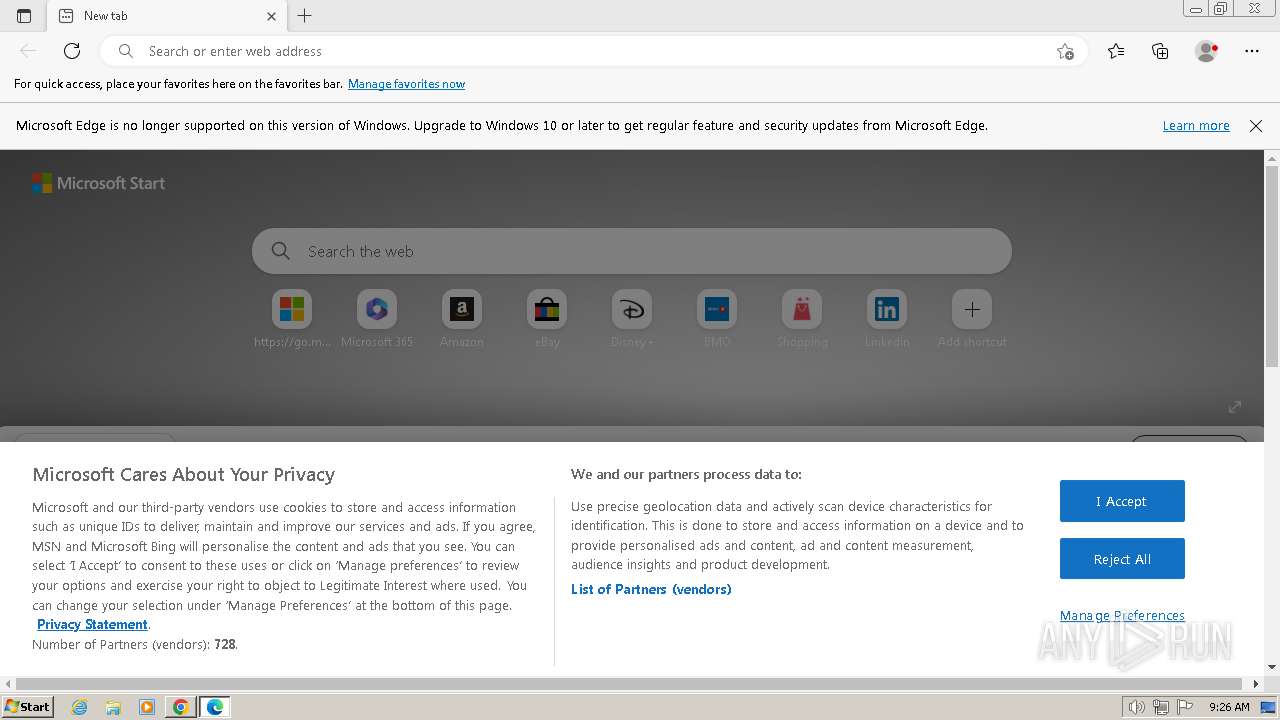
Task: Open Google Chrome from taskbar
Action: click(181, 707)
